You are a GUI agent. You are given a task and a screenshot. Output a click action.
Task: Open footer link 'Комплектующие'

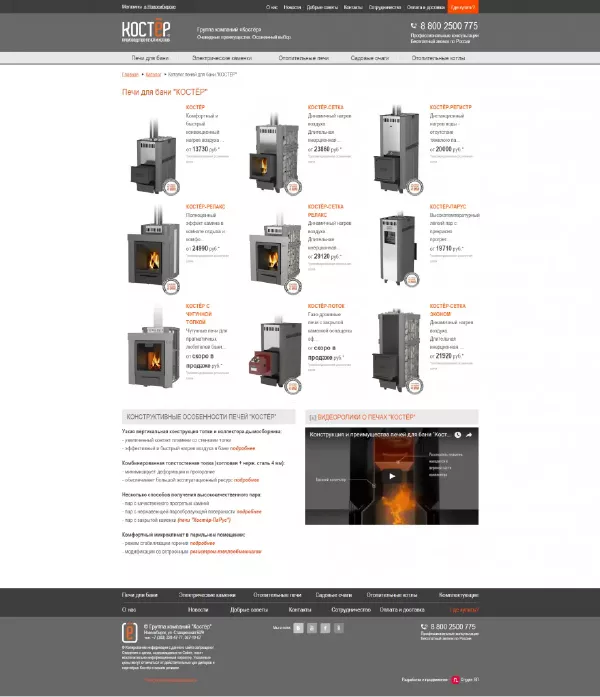[459, 595]
